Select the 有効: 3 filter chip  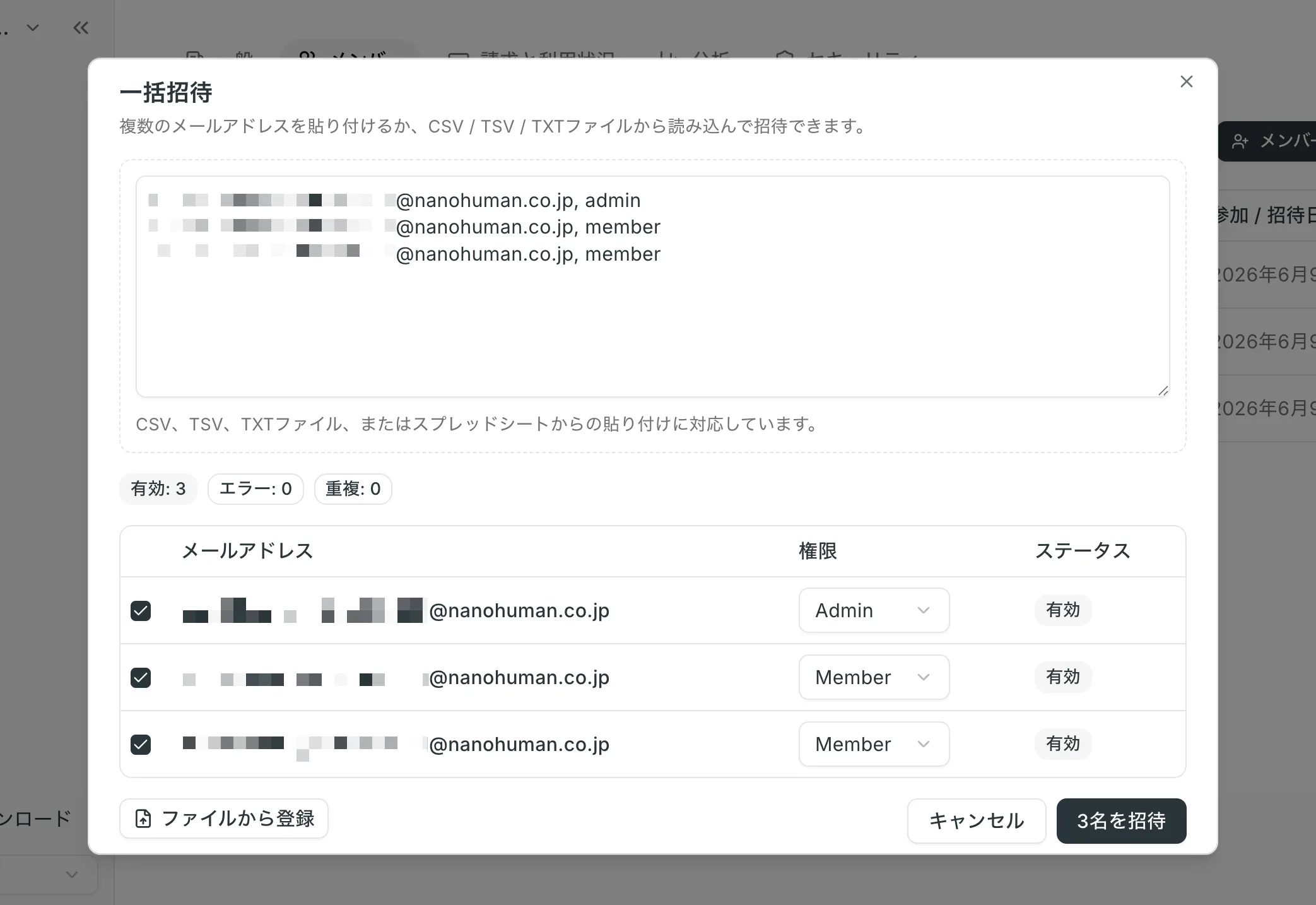(x=158, y=489)
